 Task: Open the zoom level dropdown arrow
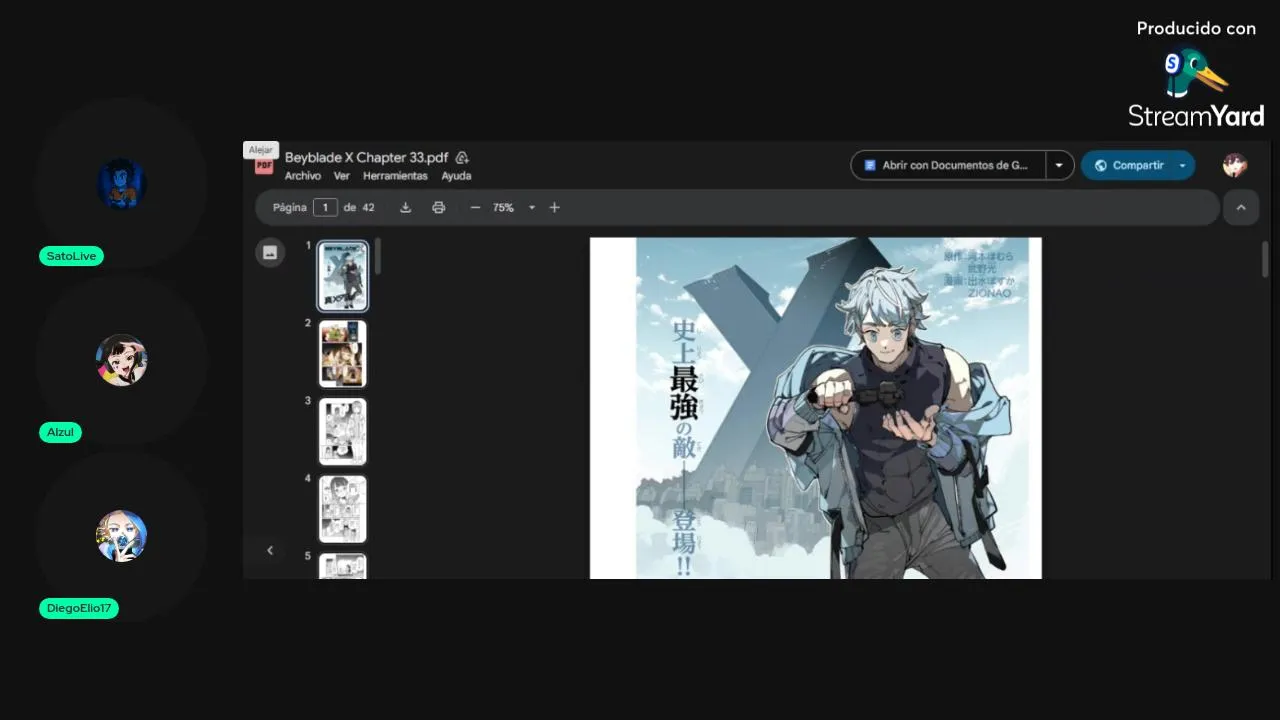[x=532, y=207]
